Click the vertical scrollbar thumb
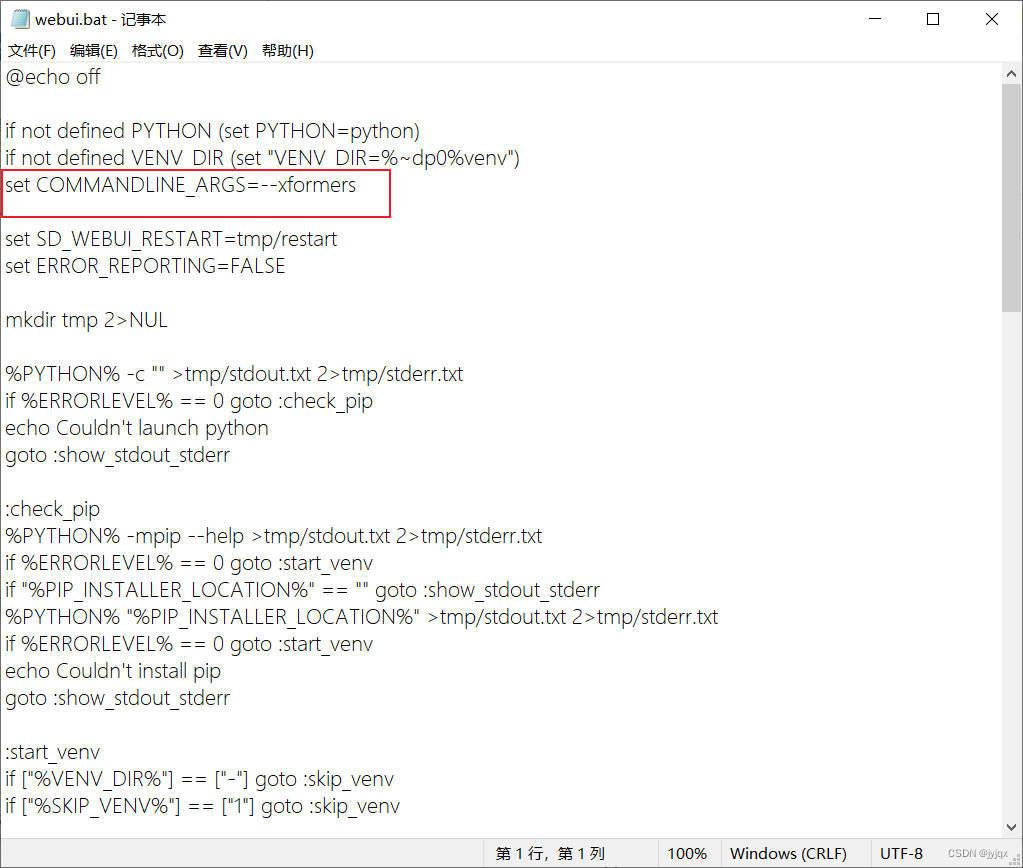The width and height of the screenshot is (1023, 868). pos(1011,198)
